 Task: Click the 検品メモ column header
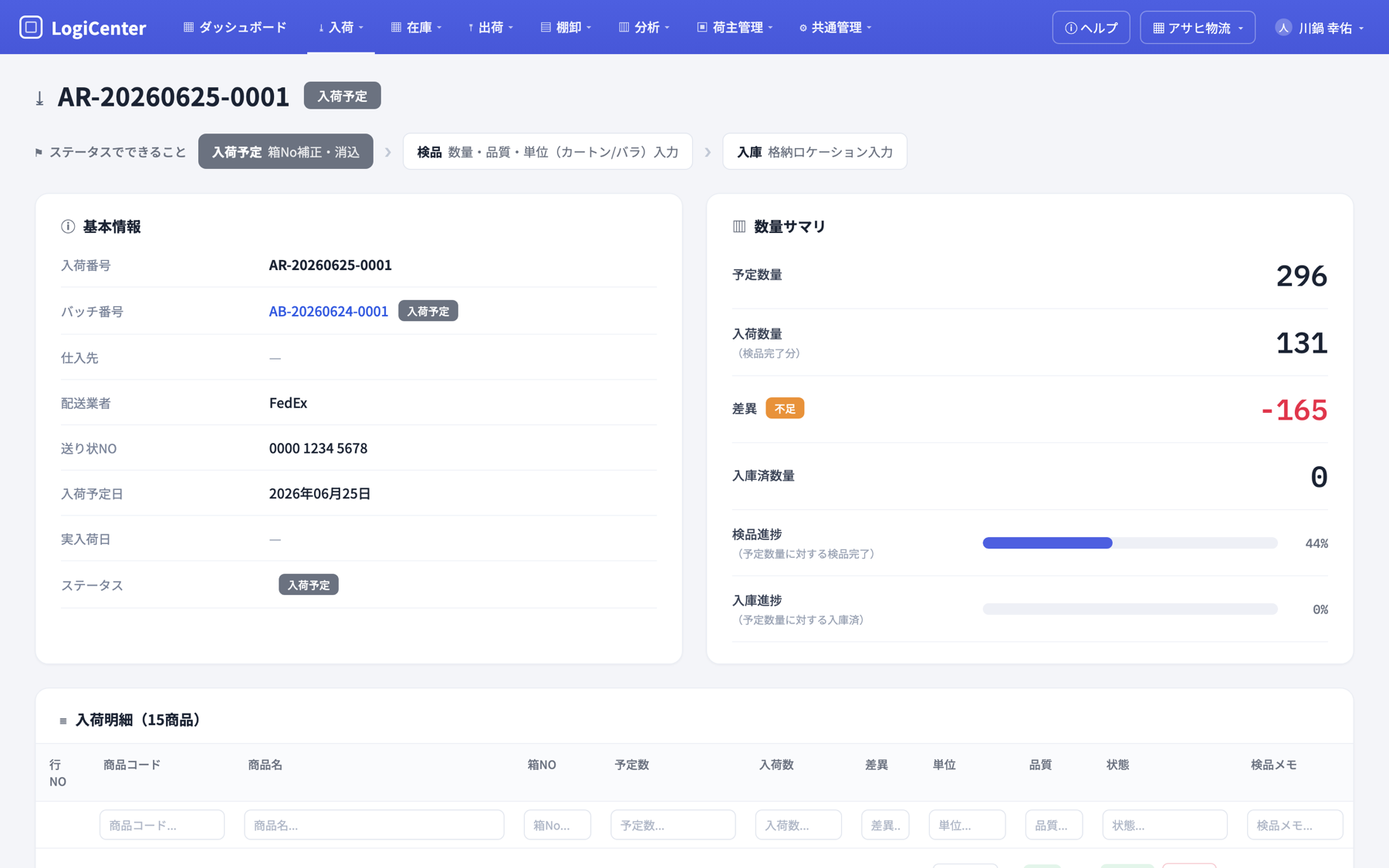[1274, 765]
